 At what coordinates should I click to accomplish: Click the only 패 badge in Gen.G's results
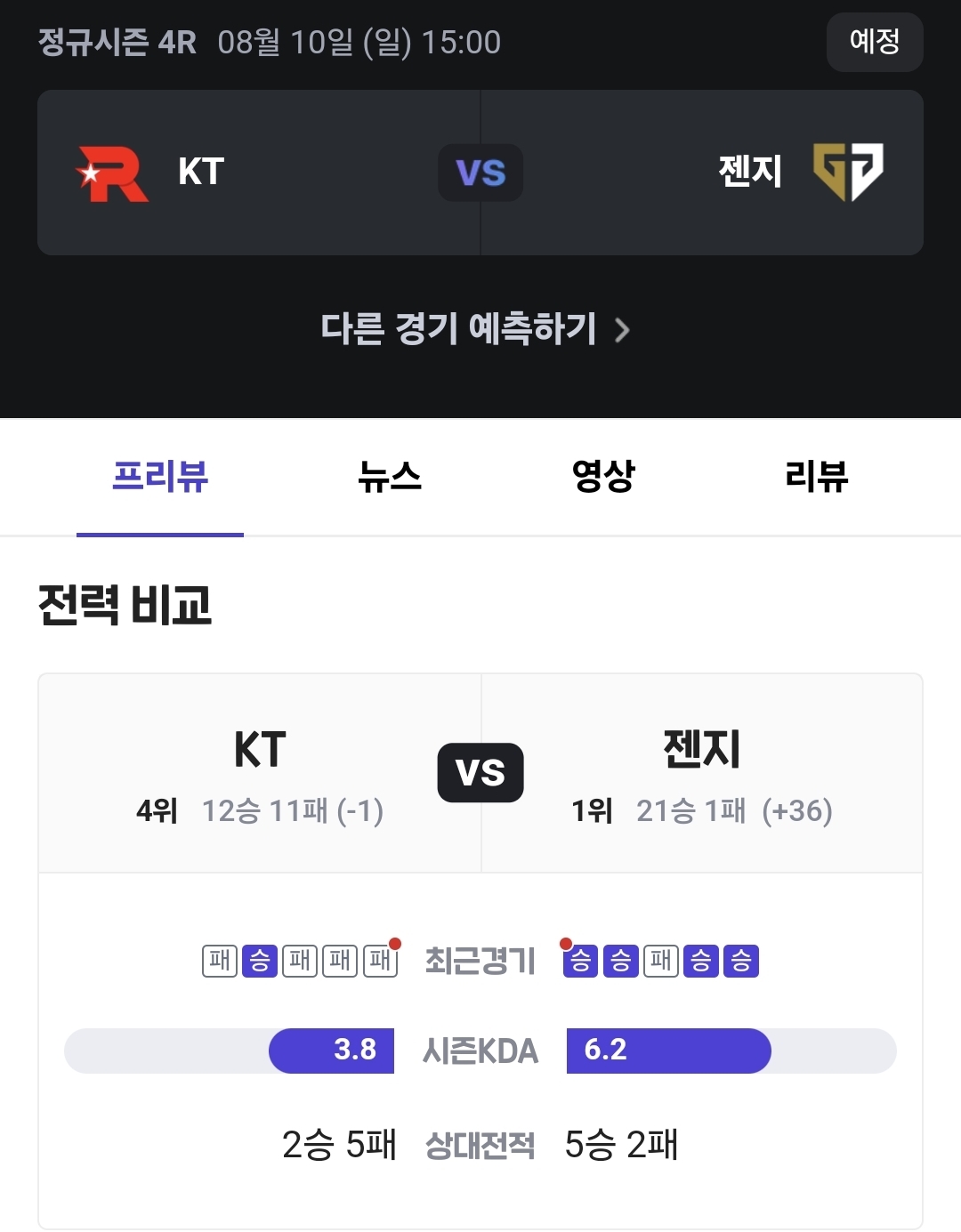pos(661,961)
